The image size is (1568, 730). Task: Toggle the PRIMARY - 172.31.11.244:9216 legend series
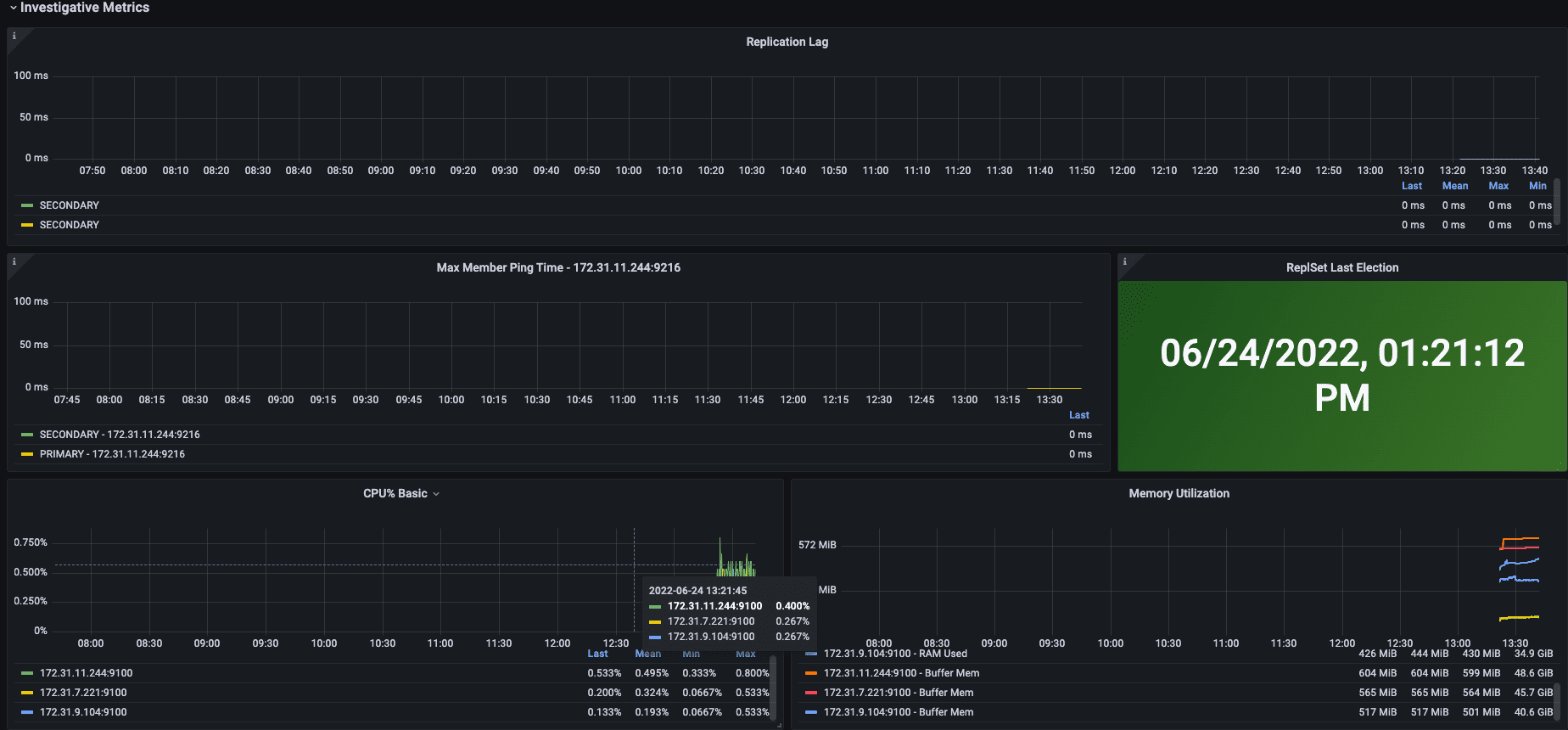112,454
